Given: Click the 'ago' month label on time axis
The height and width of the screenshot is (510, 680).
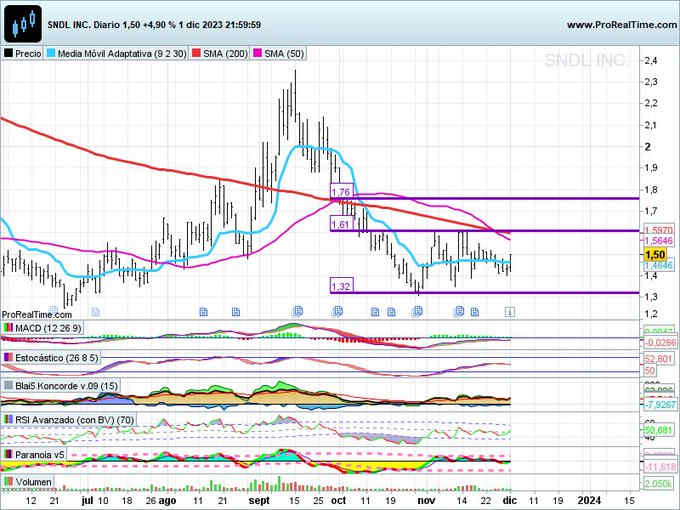Looking at the screenshot, I should [x=167, y=500].
